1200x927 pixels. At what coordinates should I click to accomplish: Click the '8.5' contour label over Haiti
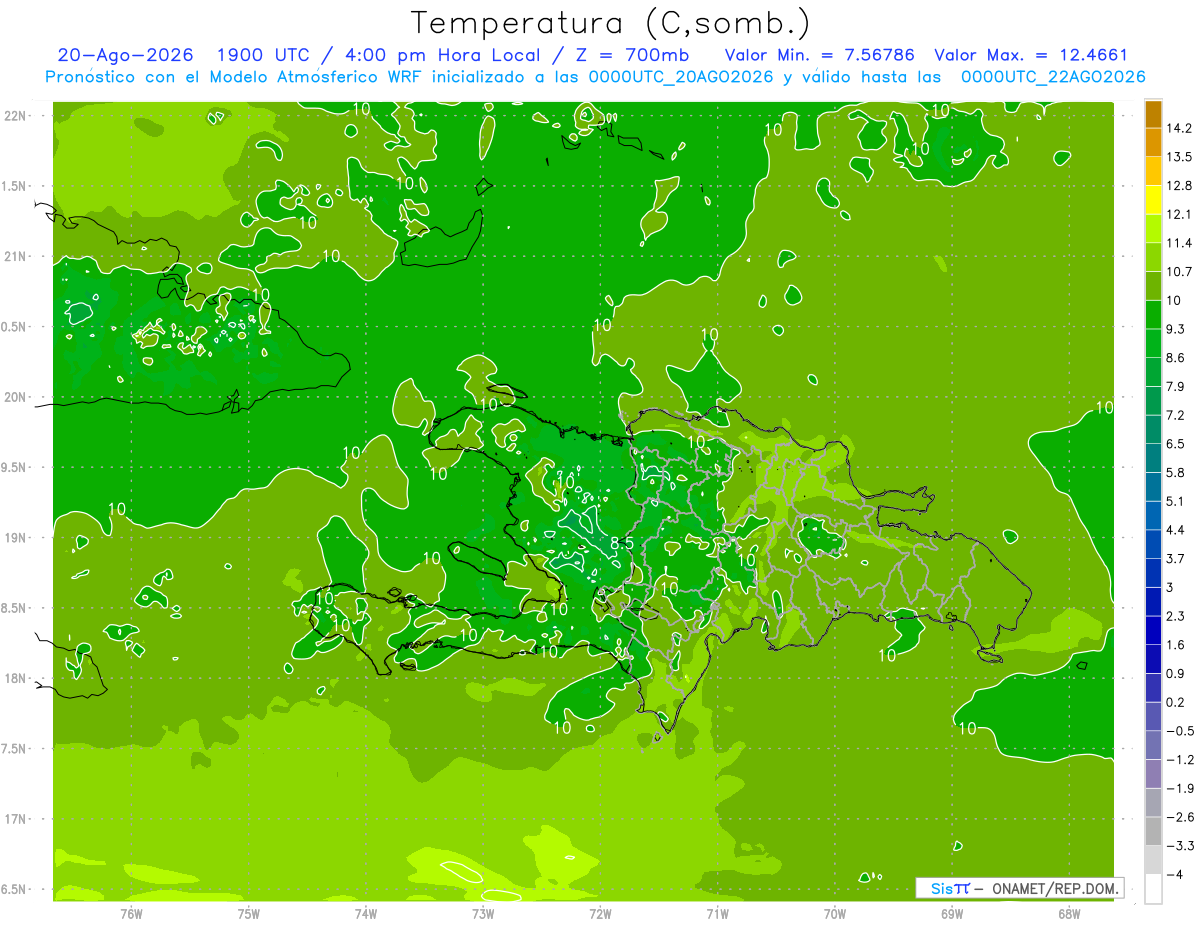point(622,542)
